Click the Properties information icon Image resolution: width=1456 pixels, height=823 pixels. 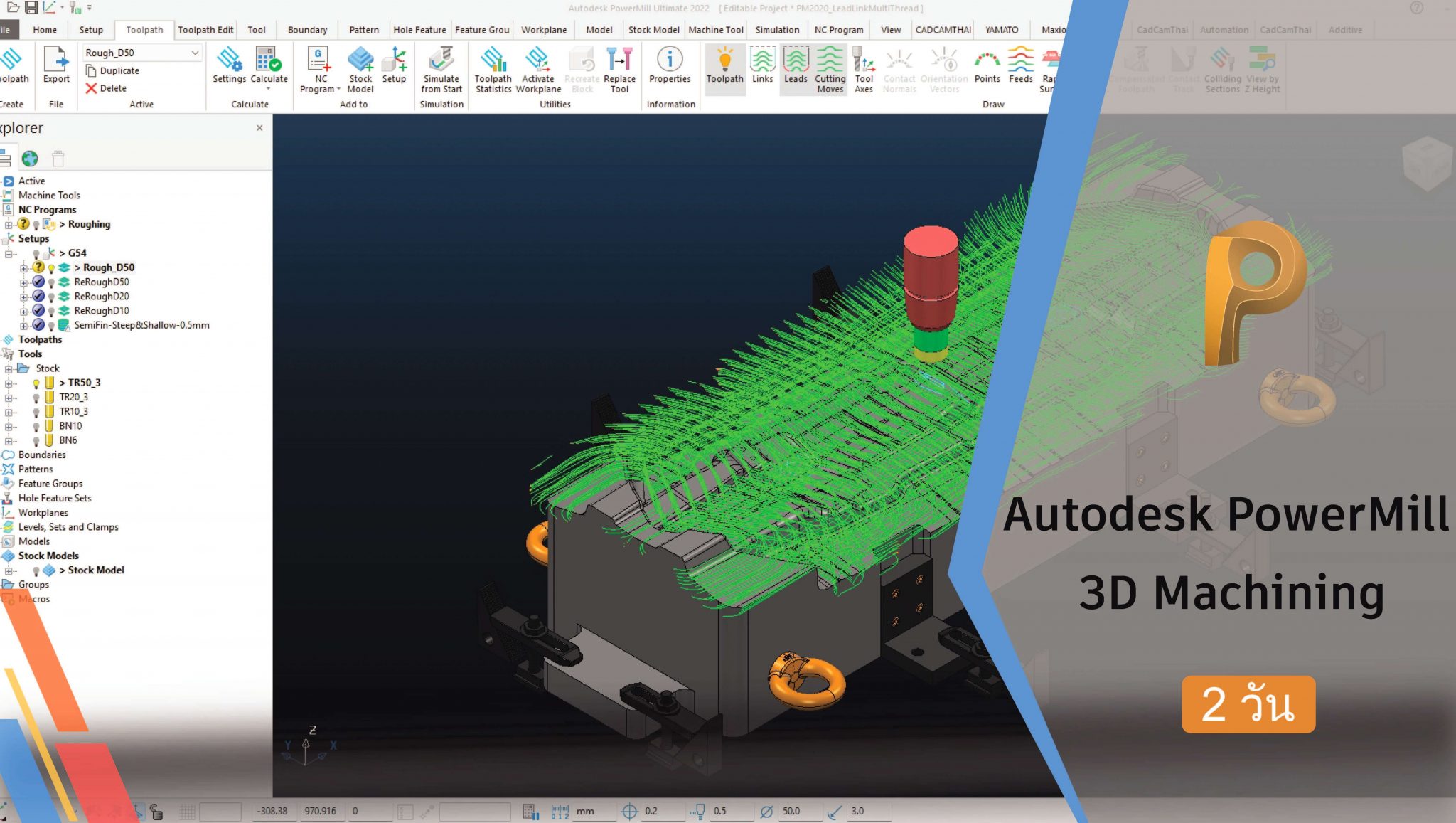pyautogui.click(x=669, y=69)
